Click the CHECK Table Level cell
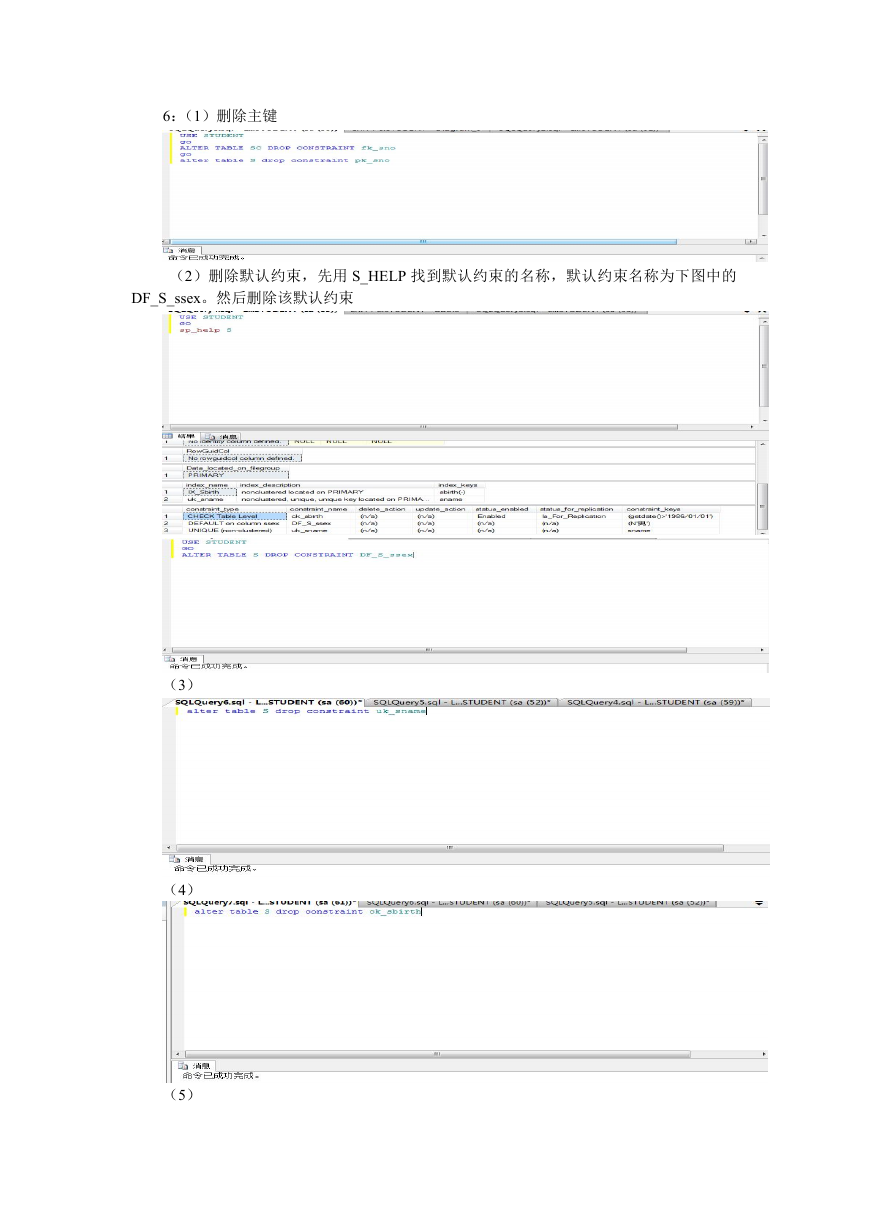Image resolution: width=869 pixels, height=1228 pixels. pyautogui.click(x=236, y=516)
